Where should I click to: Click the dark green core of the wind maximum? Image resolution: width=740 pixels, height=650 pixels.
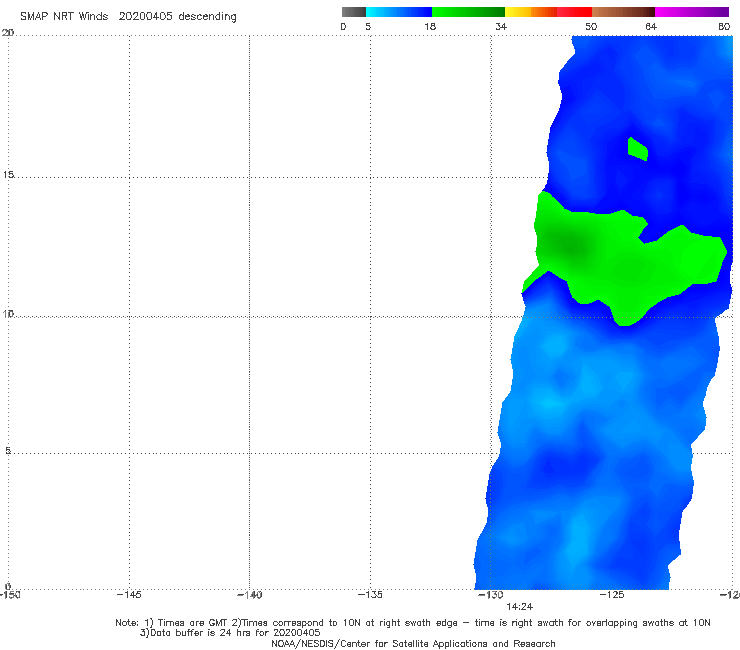point(571,245)
